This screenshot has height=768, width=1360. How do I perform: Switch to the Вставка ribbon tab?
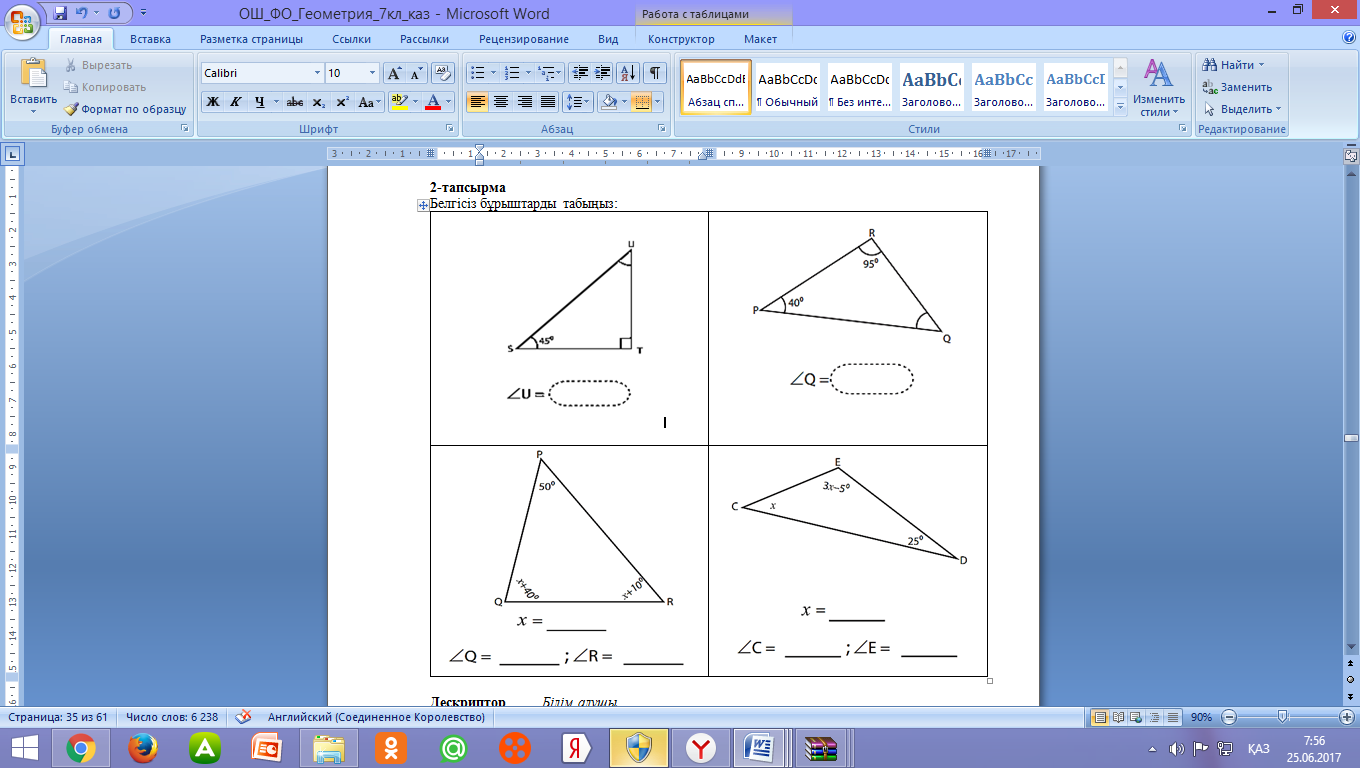[150, 39]
